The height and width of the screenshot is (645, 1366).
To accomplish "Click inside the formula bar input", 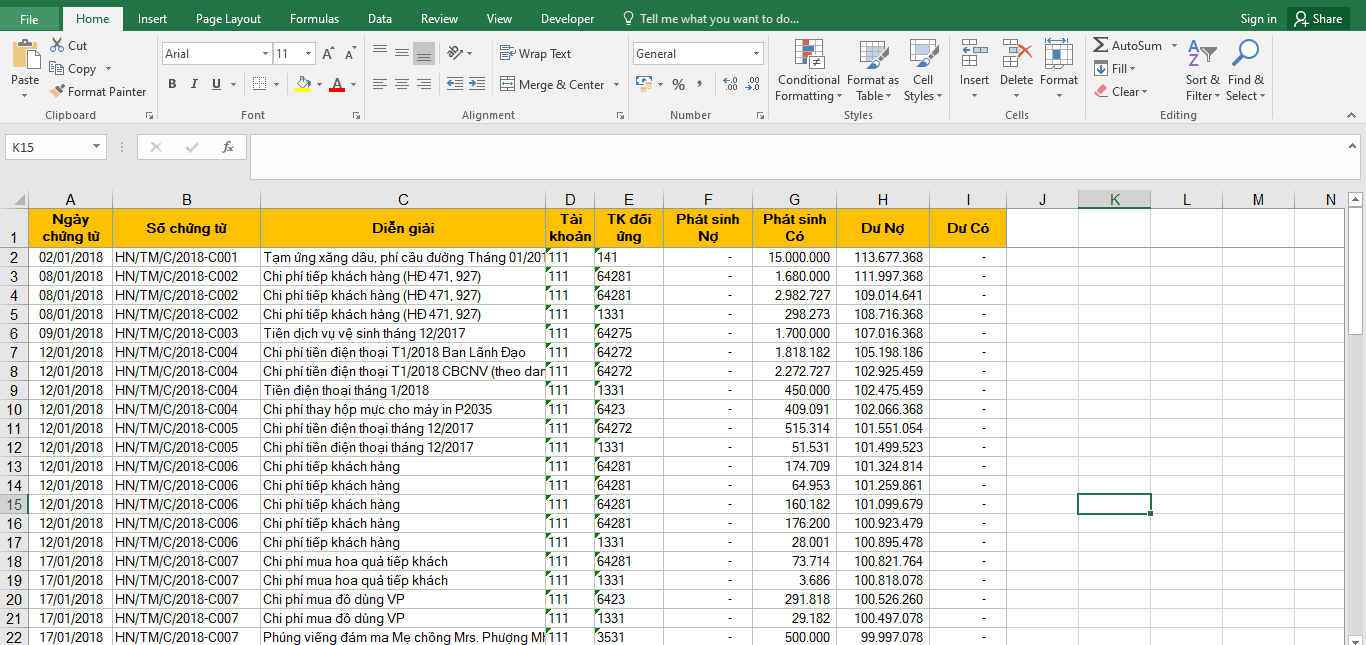I will pos(800,157).
